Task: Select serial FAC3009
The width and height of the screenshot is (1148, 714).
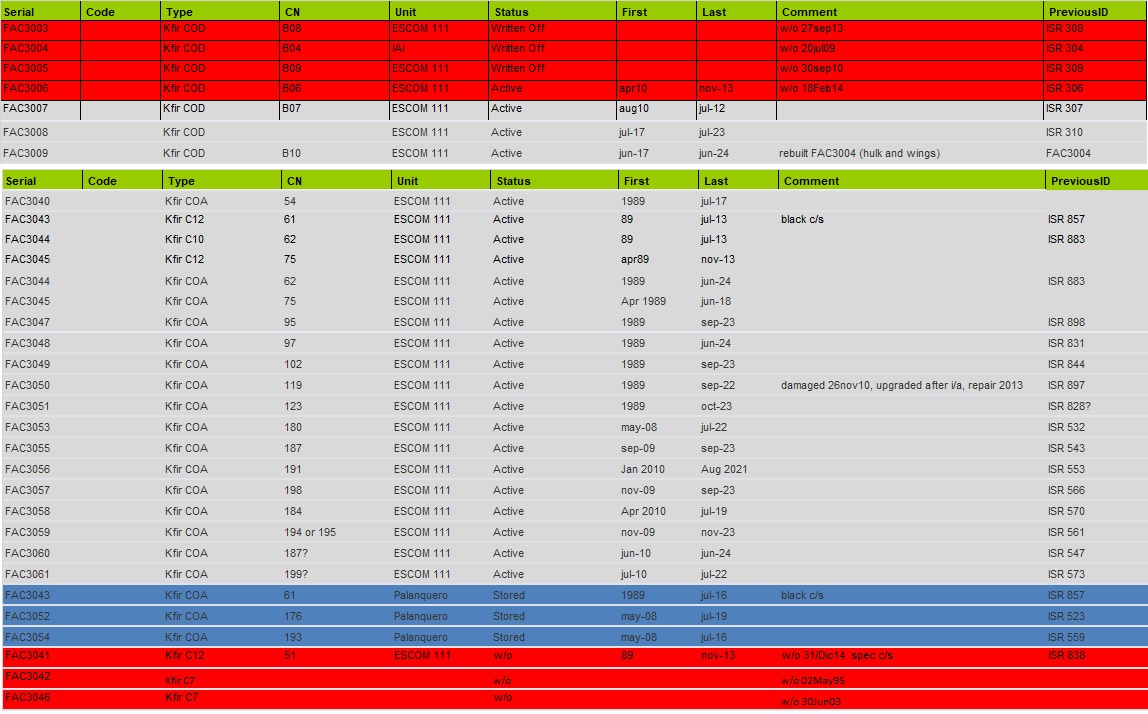Action: [x=26, y=154]
